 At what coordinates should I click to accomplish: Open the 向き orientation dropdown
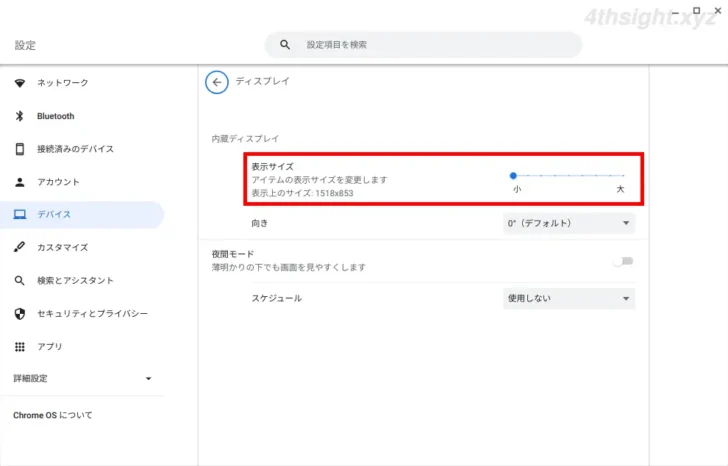coord(569,223)
